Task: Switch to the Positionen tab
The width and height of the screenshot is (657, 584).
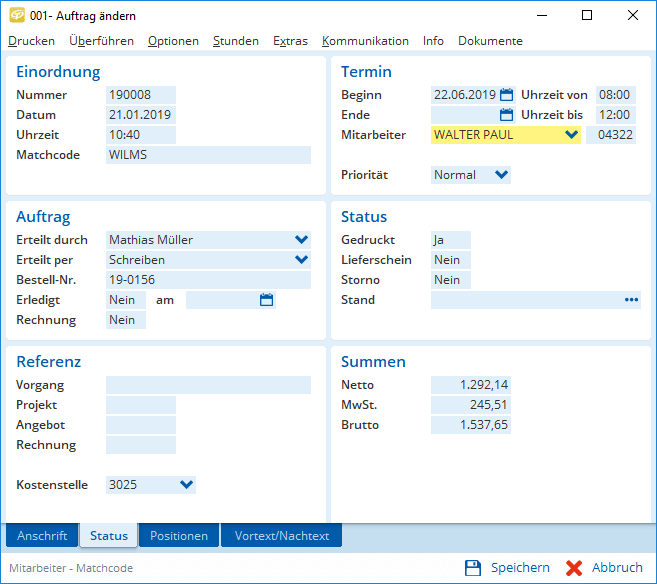Action: [179, 536]
